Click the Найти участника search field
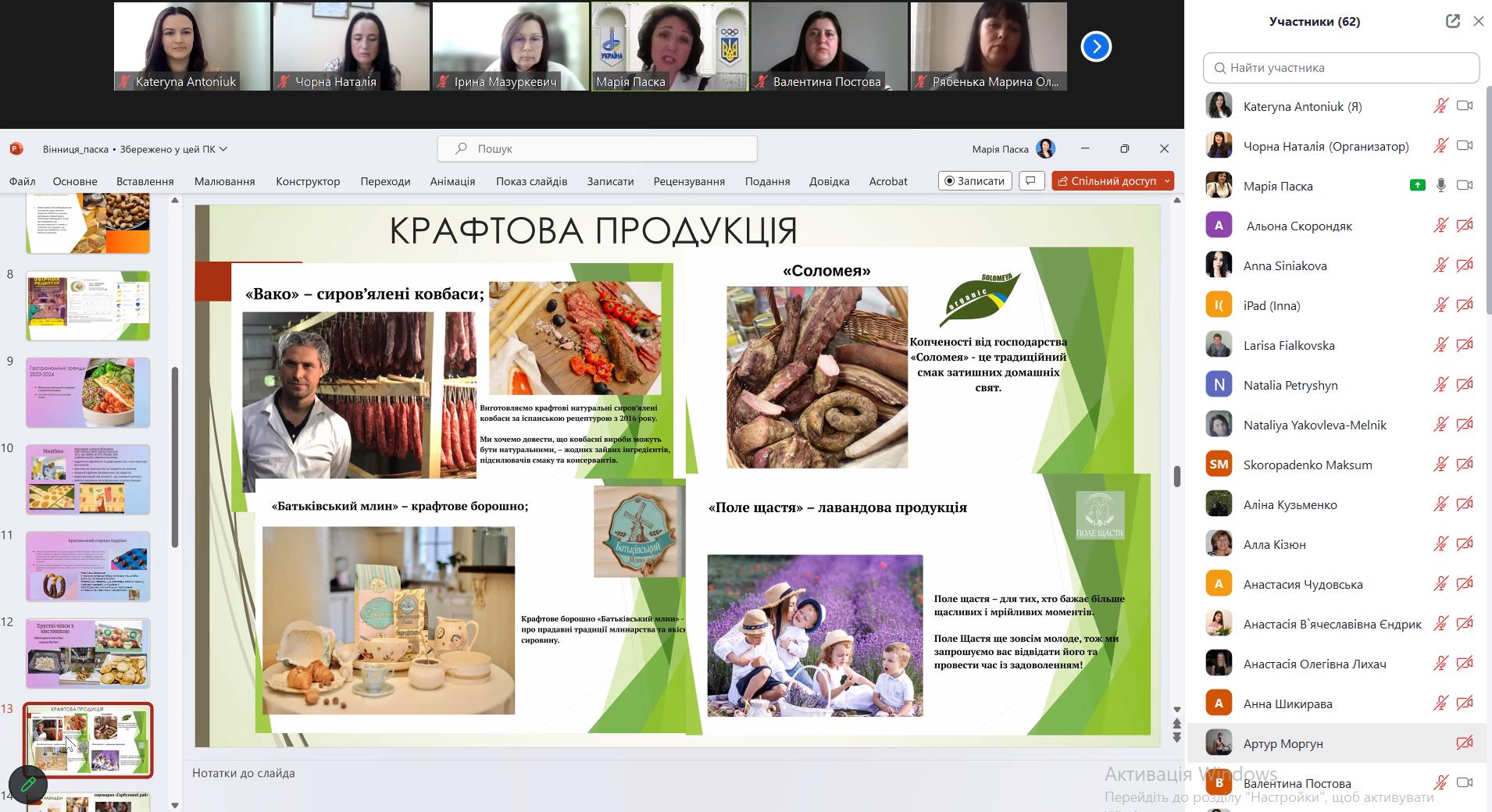 click(x=1340, y=68)
